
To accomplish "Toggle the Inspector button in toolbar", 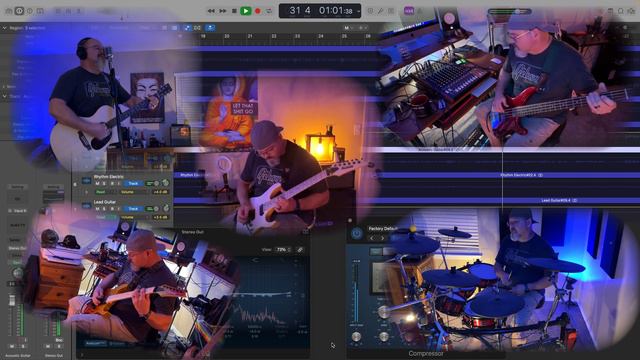I will point(19,11).
